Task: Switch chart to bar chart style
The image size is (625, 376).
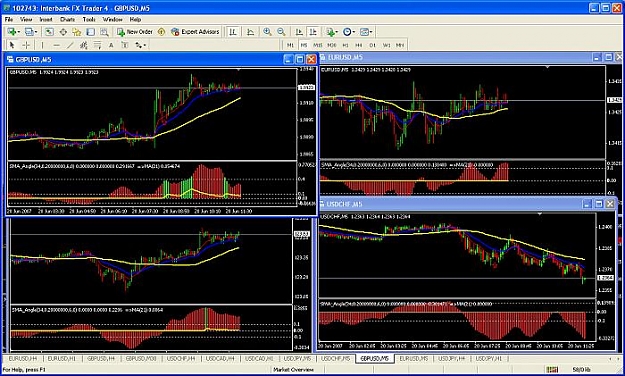Action: click(233, 32)
